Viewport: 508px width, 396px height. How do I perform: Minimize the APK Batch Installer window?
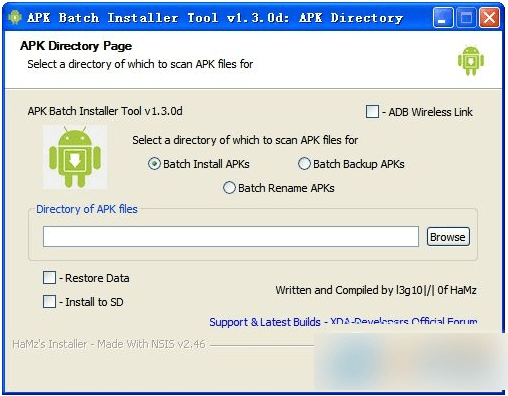pyautogui.click(x=443, y=17)
